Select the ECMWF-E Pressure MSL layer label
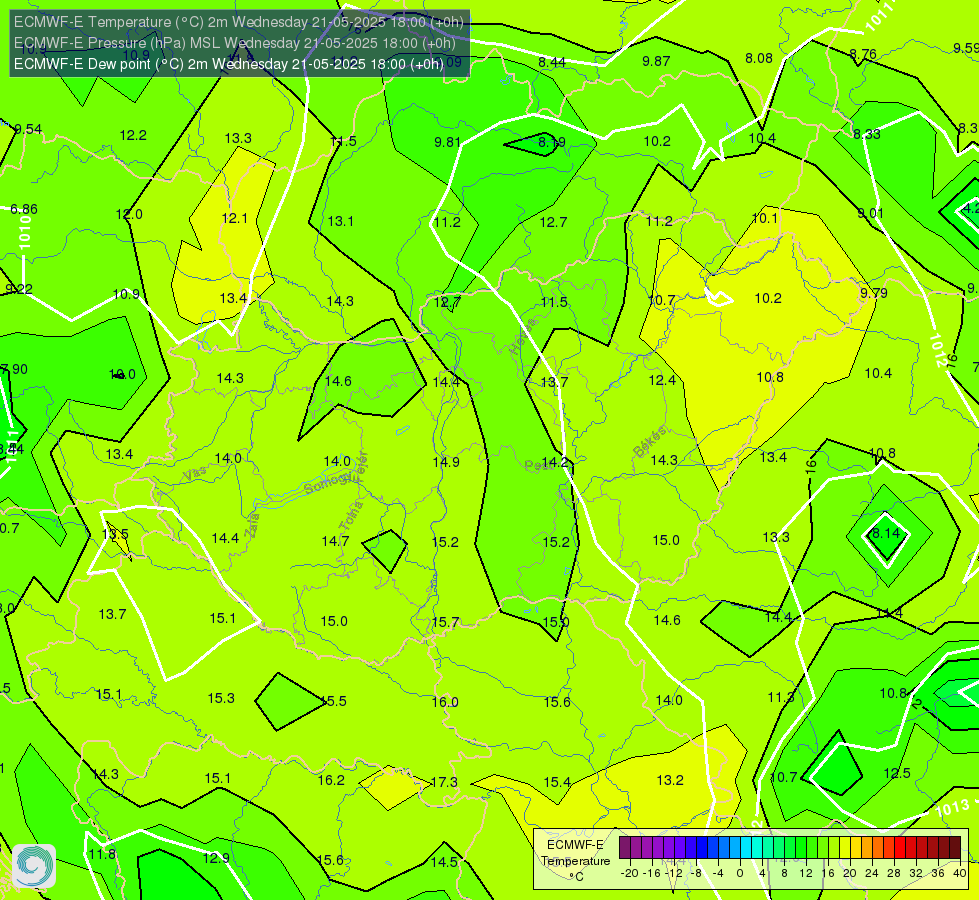 pos(235,43)
